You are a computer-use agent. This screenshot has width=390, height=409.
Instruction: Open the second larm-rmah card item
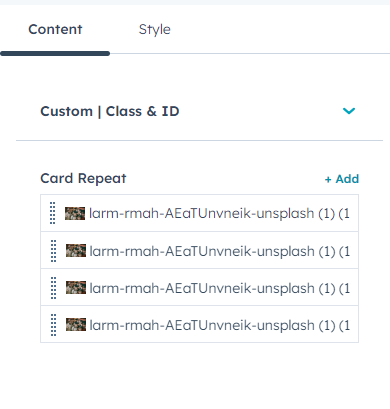[x=199, y=250]
